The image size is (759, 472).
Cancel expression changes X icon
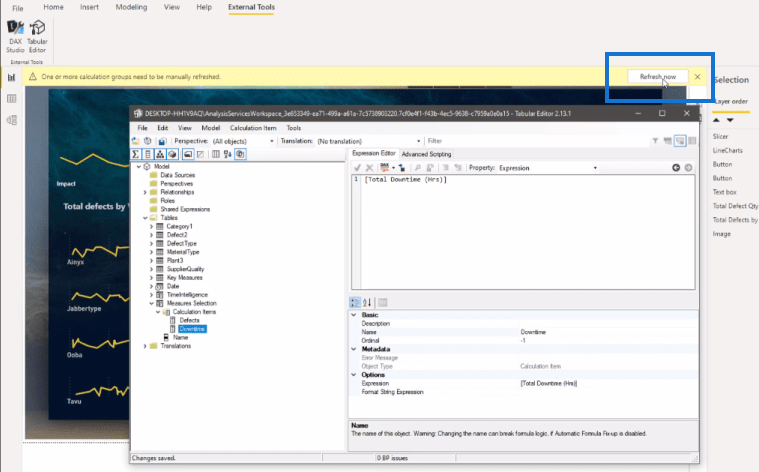[369, 167]
